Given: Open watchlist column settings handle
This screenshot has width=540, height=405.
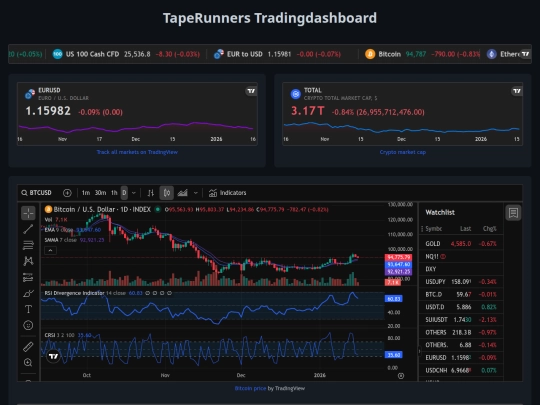Looking at the screenshot, I should click(422, 229).
